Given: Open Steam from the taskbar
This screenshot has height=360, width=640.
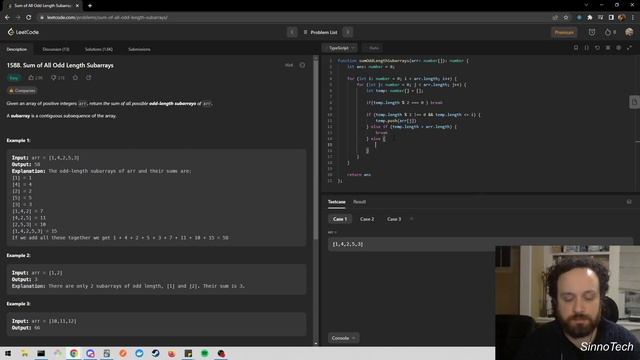Looking at the screenshot, I should pyautogui.click(x=156, y=353).
